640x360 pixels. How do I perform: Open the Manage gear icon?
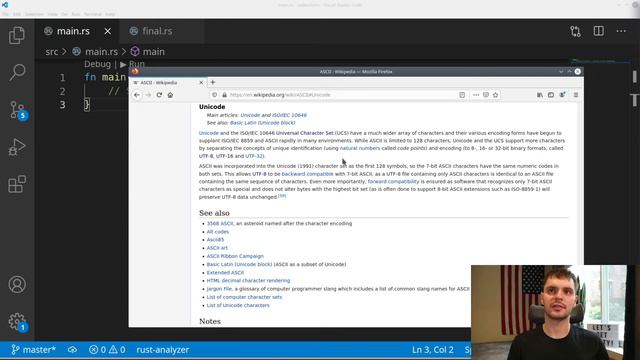coord(18,322)
